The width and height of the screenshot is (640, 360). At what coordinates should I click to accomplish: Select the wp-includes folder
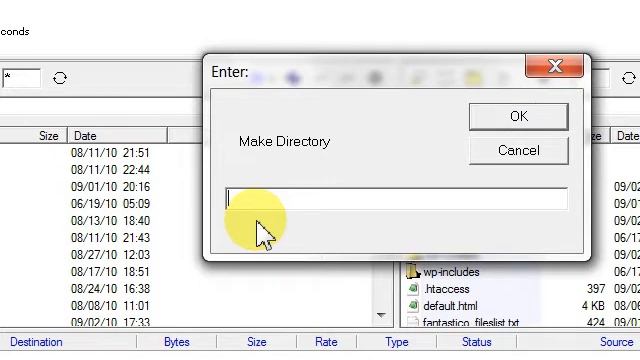point(451,272)
